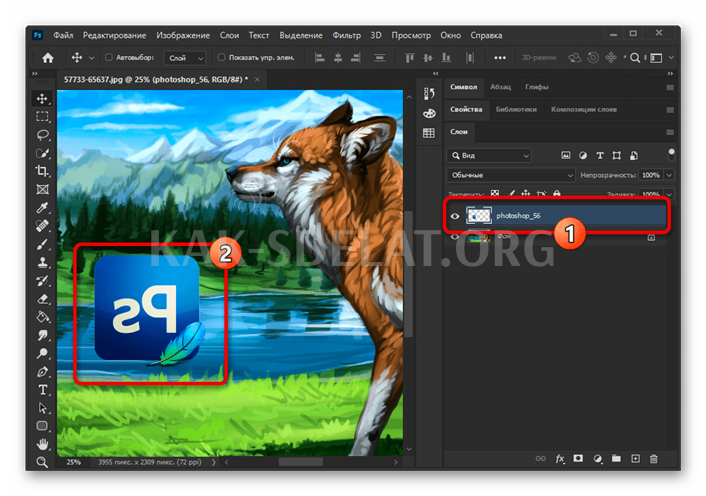706x496 pixels.
Task: Select the Rectangular Marquee tool
Action: 42,117
